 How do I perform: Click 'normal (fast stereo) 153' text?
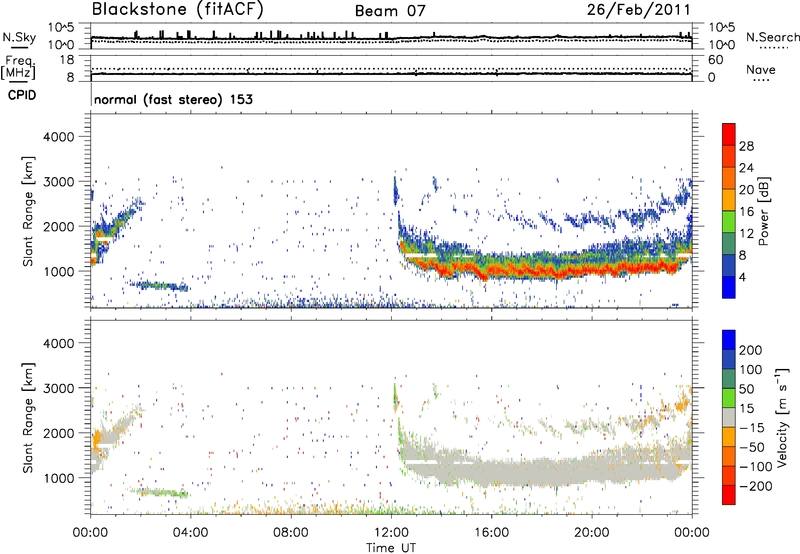[x=173, y=99]
